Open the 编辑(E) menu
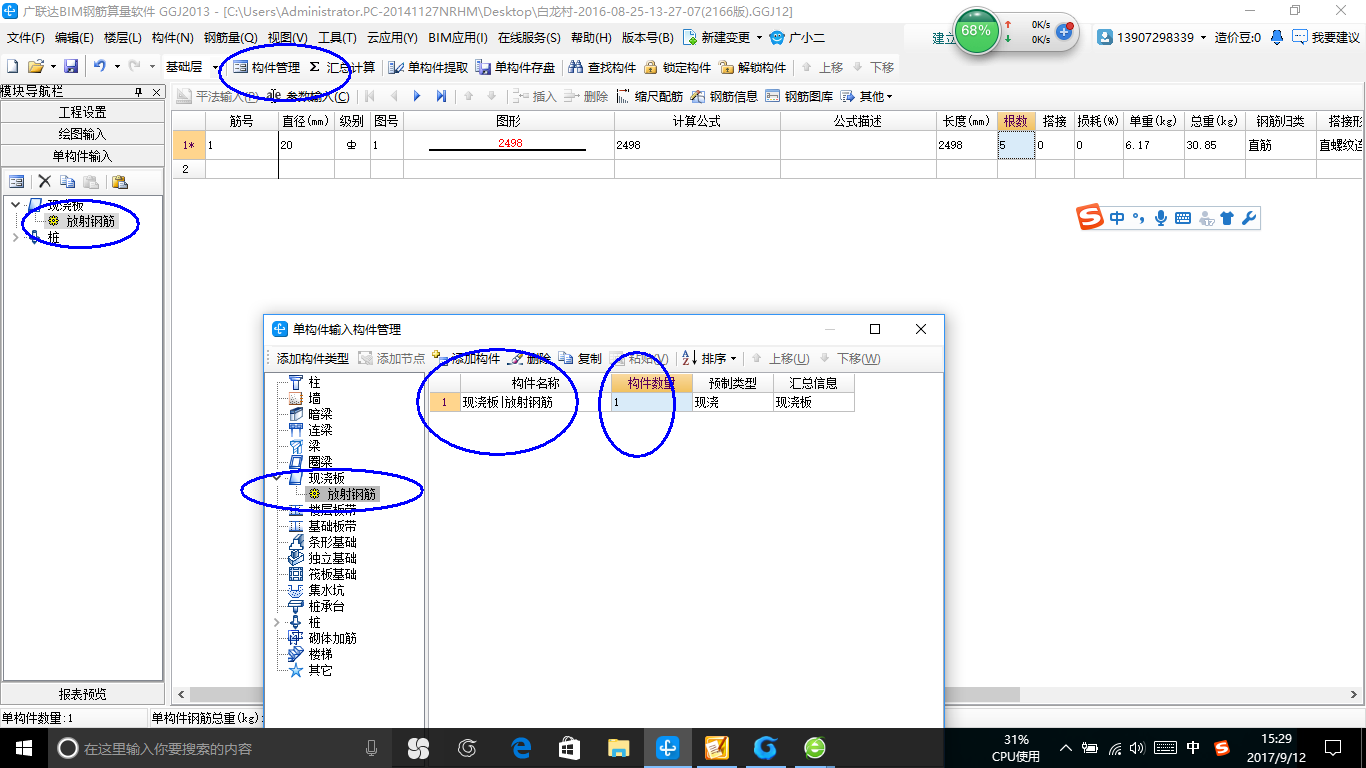The image size is (1366, 768). [x=74, y=37]
